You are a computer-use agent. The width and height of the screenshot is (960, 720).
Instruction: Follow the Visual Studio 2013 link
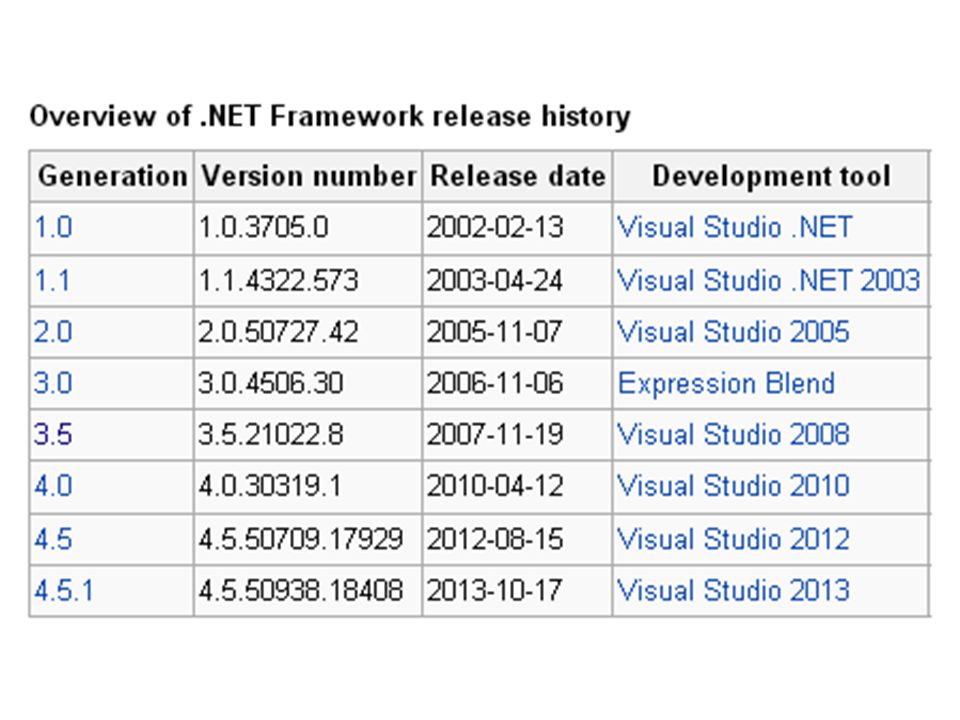click(x=733, y=591)
